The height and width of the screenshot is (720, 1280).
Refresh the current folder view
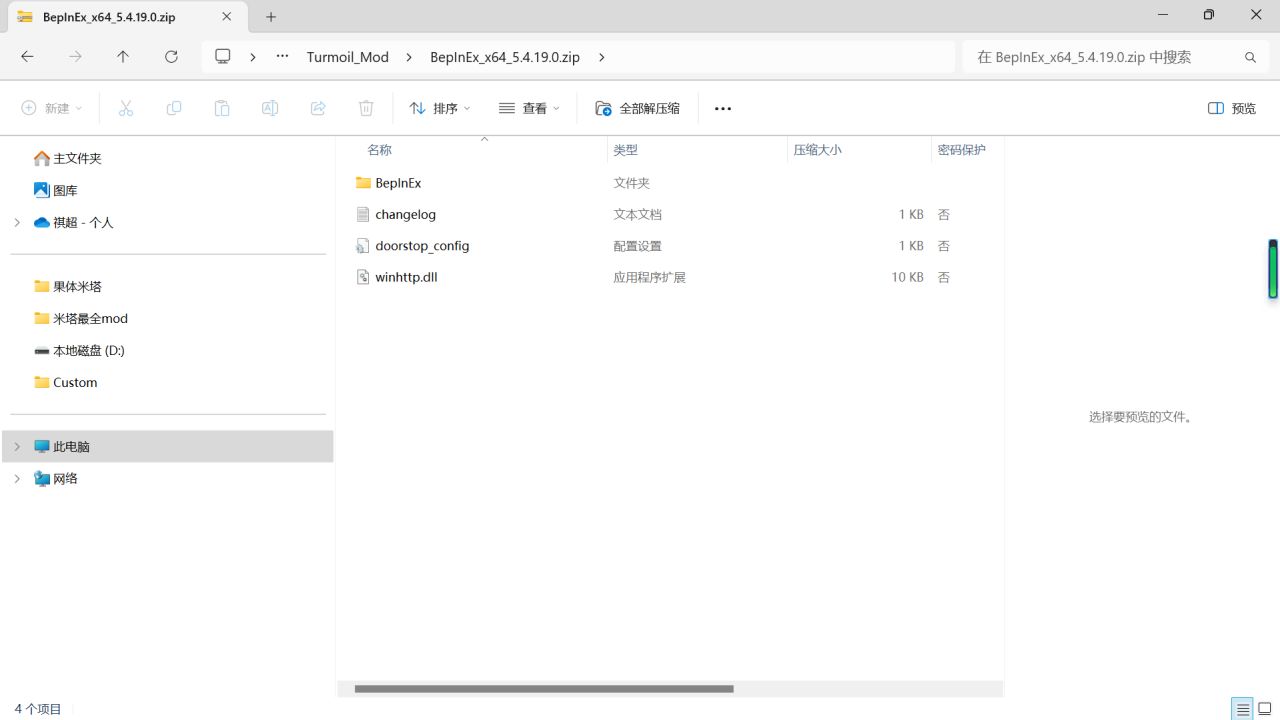click(171, 57)
